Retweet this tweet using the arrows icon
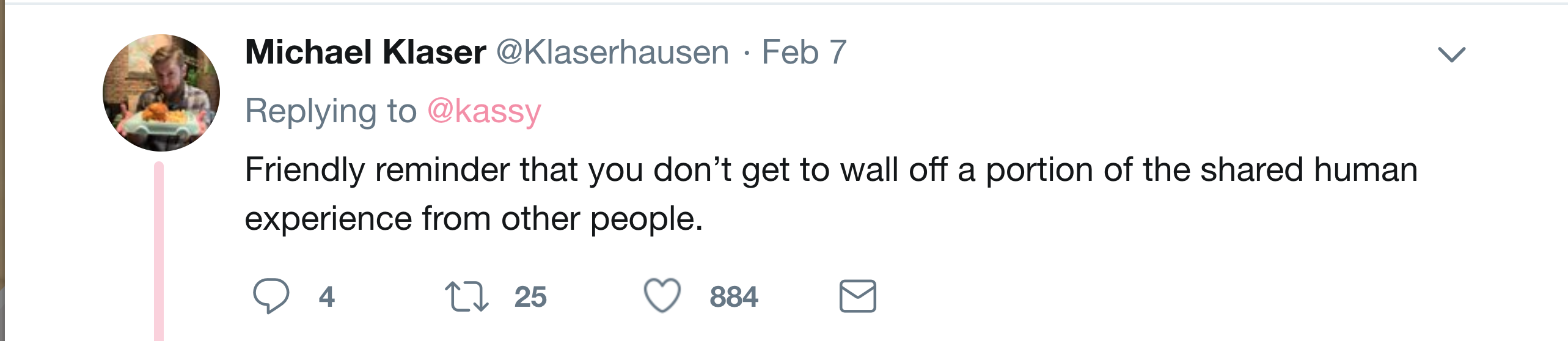This screenshot has width=1568, height=341. 466,296
